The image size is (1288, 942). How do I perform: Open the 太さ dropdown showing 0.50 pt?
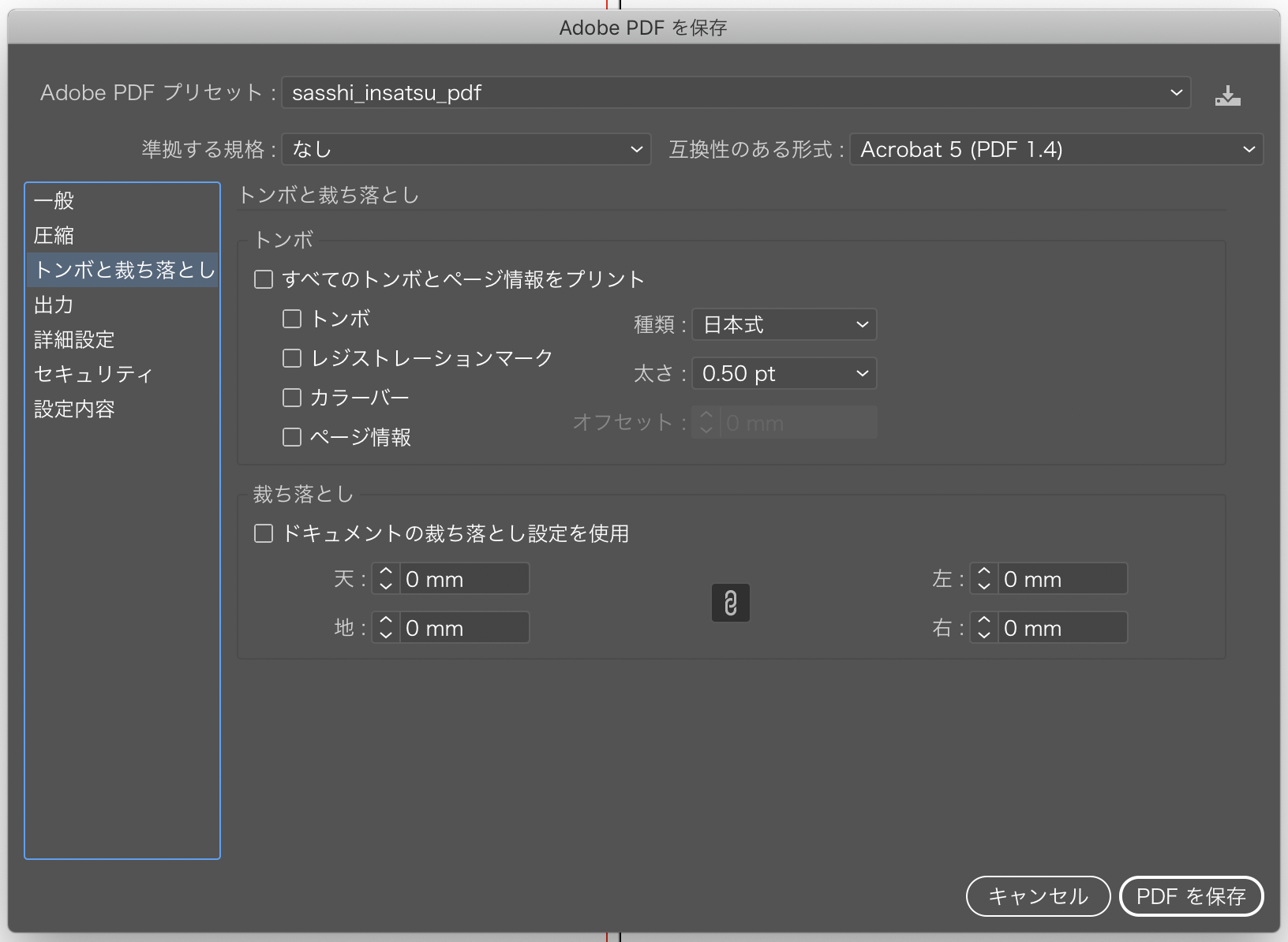click(784, 373)
